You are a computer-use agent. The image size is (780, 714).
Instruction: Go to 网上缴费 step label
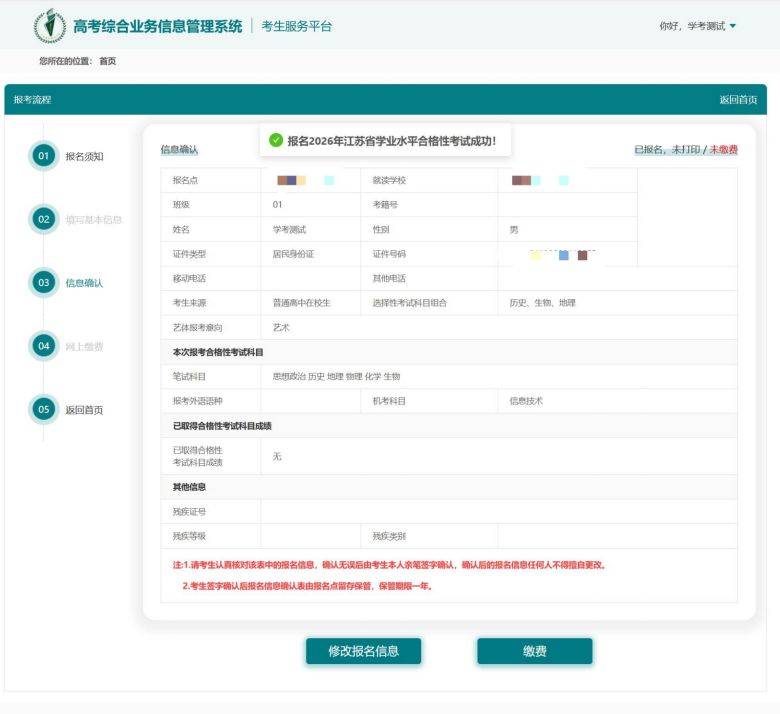84,347
